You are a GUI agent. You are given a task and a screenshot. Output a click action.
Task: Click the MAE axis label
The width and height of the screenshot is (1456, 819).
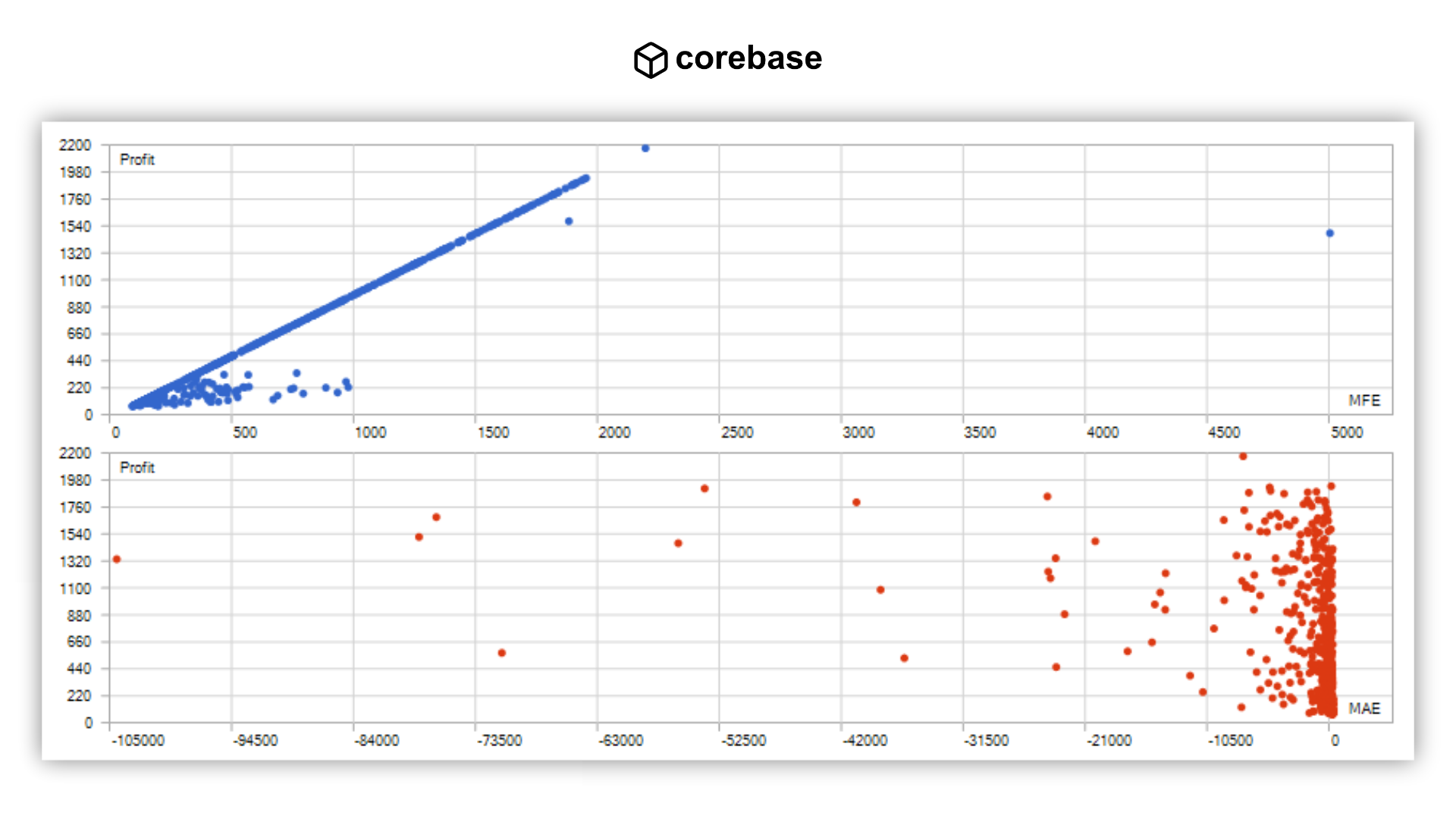click(1363, 708)
